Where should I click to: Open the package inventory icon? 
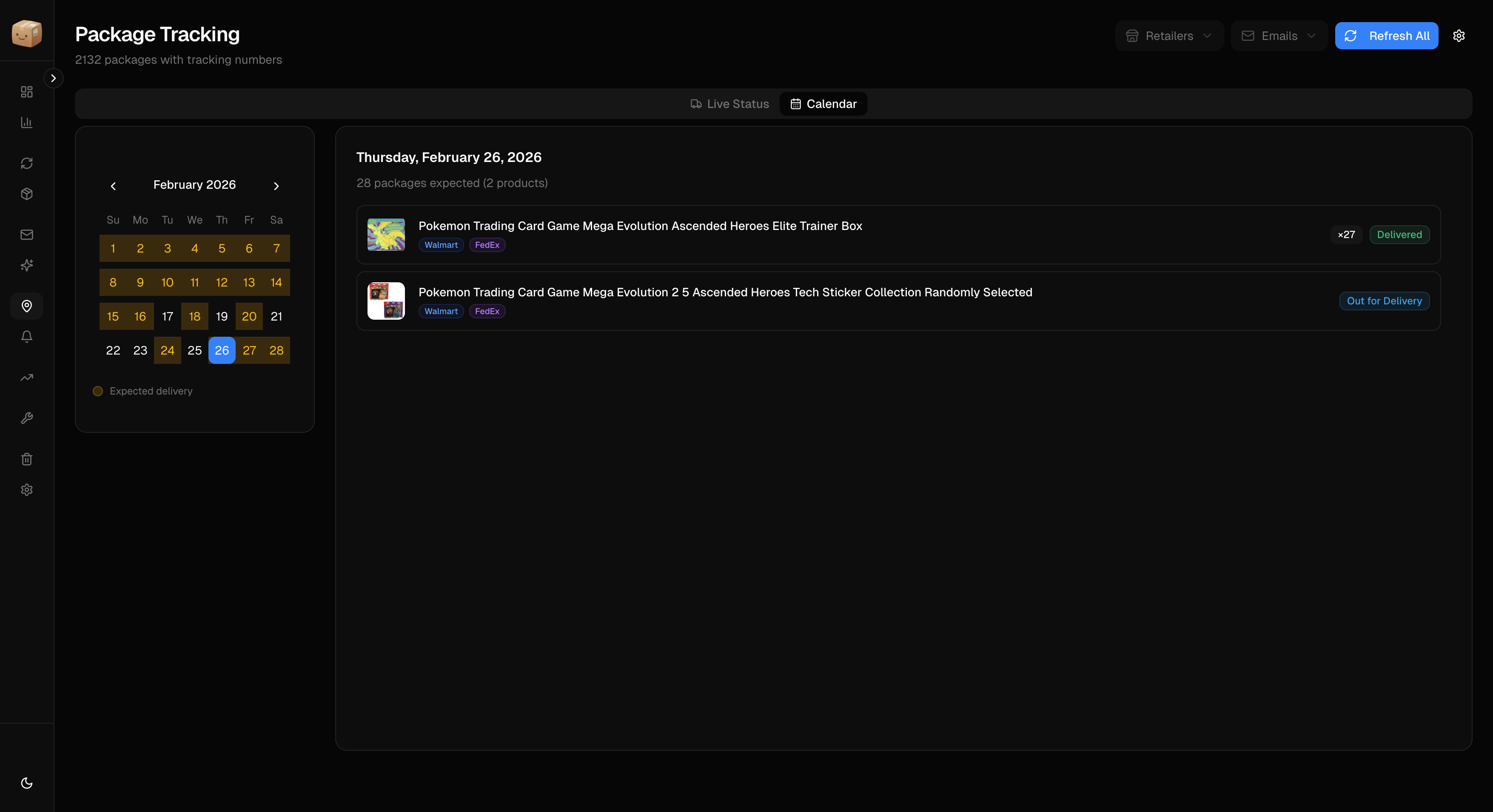click(x=27, y=194)
